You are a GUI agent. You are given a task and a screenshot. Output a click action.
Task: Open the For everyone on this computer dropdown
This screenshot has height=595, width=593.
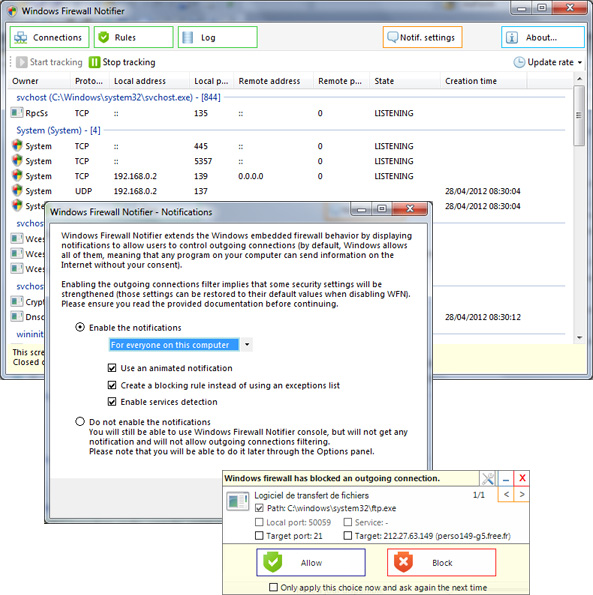(x=181, y=345)
